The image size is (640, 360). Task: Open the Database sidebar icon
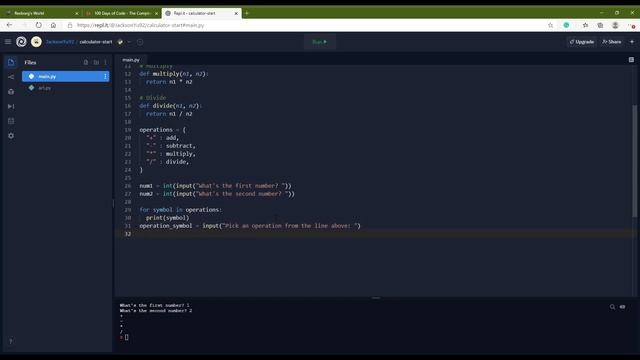(x=11, y=121)
